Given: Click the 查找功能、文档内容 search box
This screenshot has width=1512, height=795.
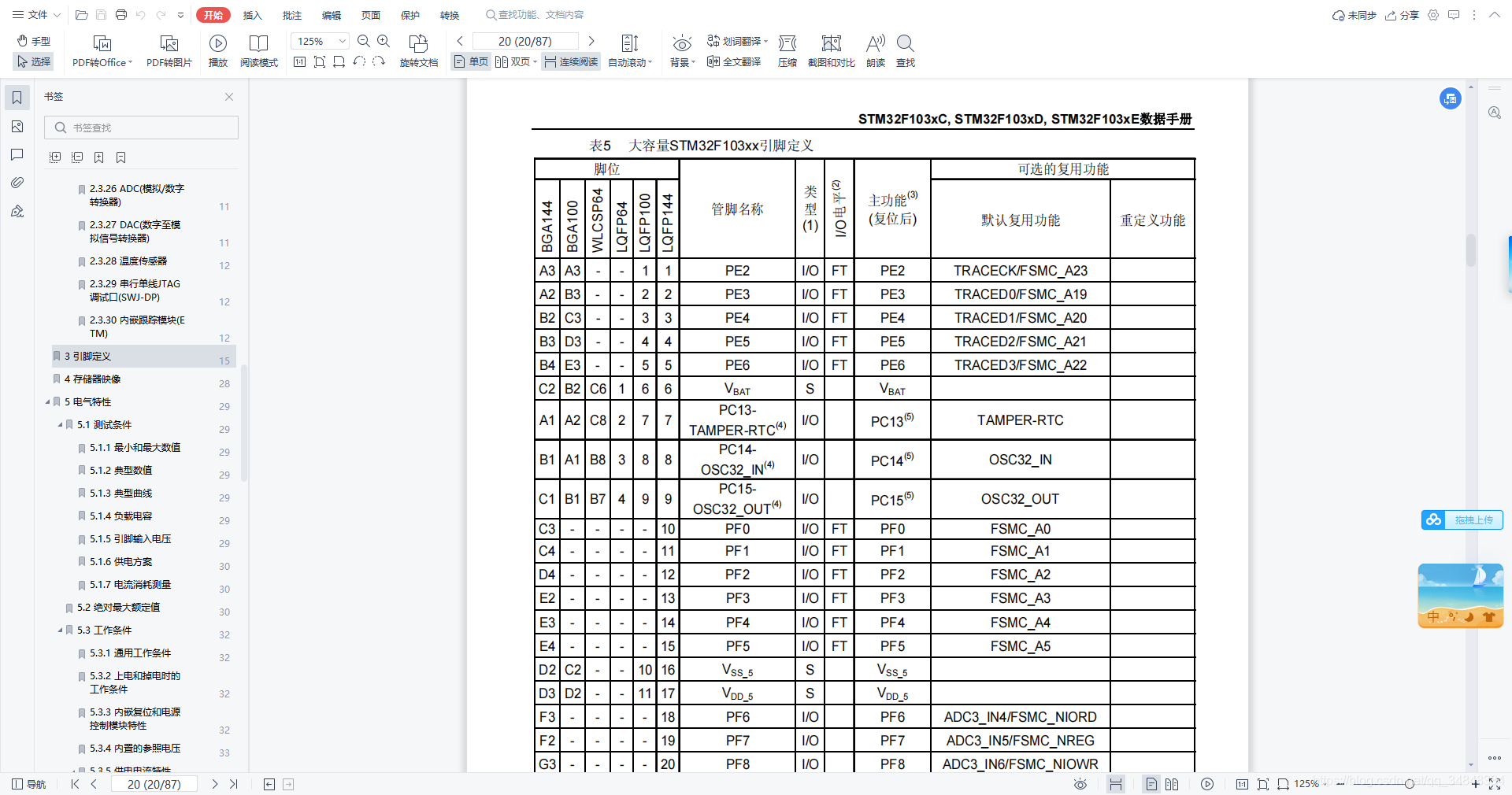Looking at the screenshot, I should click(535, 15).
